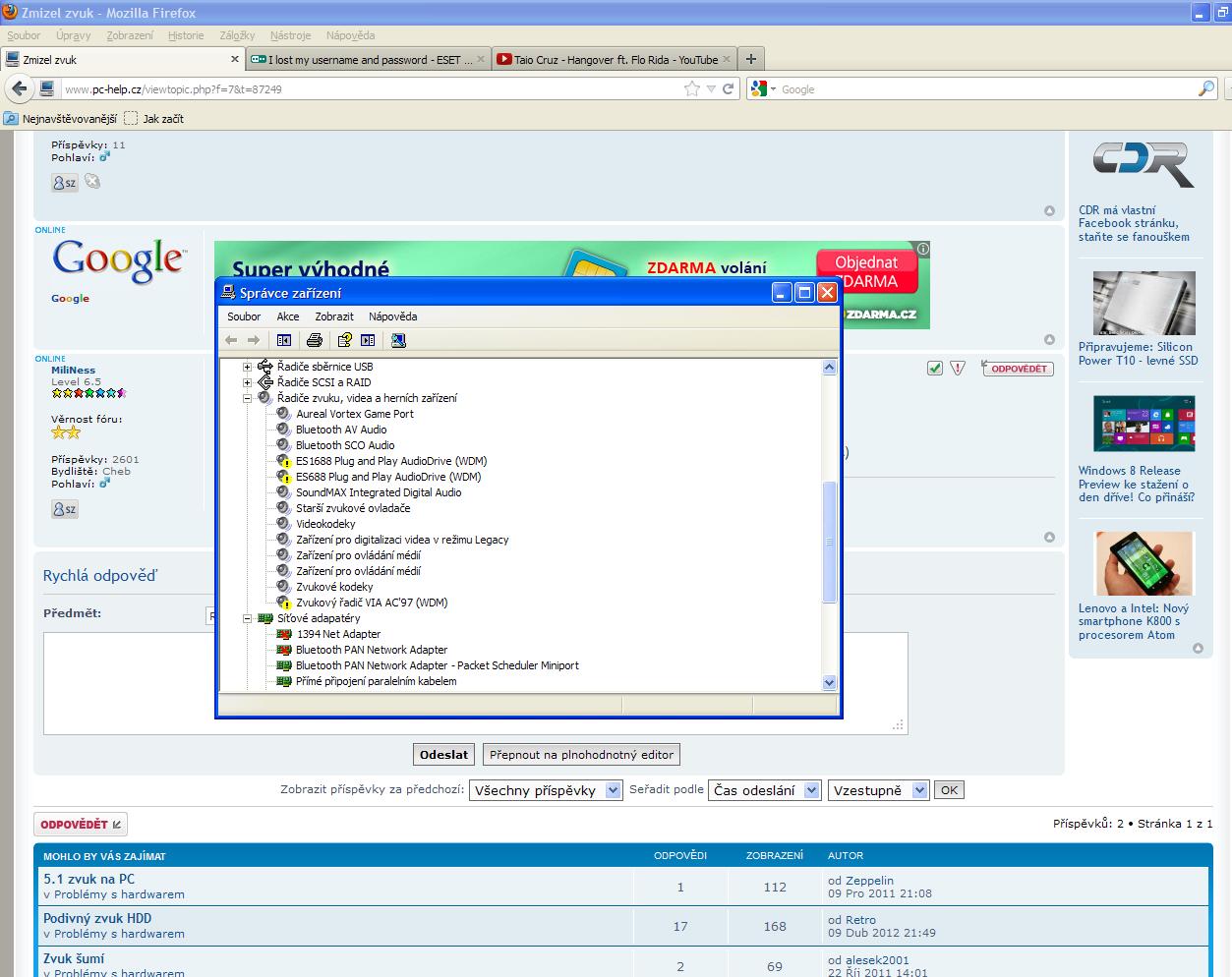This screenshot has width=1232, height=977.
Task: Select Bluetooth AV Audio device row
Action: pos(341,430)
